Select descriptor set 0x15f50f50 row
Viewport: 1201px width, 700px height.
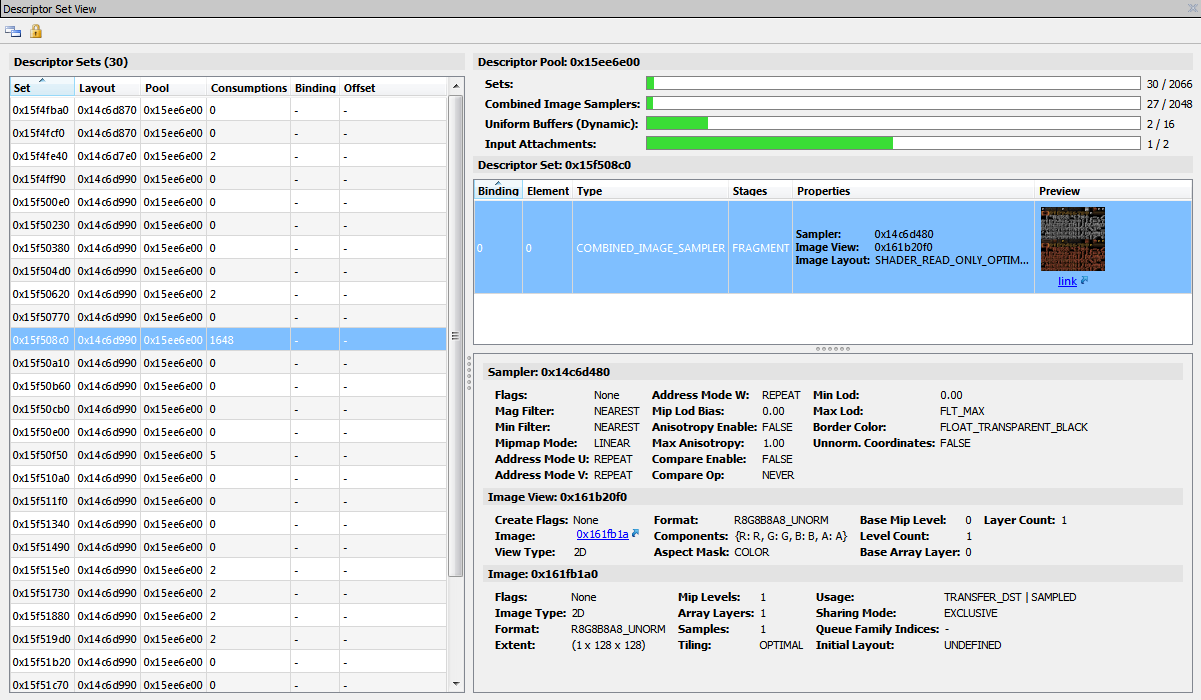[x=40, y=455]
